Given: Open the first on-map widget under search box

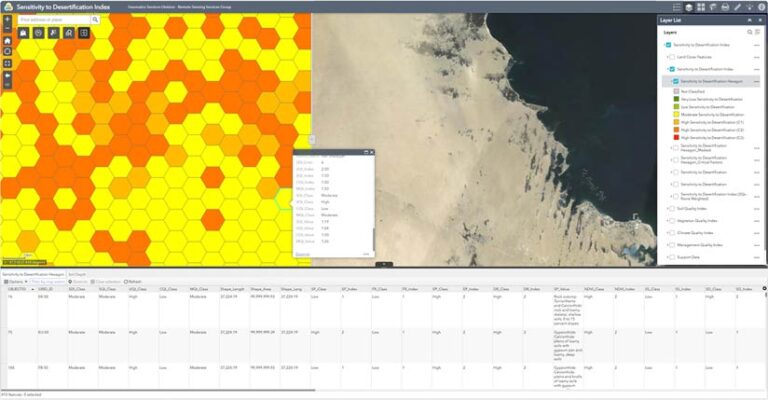Looking at the screenshot, I should (x=24, y=33).
